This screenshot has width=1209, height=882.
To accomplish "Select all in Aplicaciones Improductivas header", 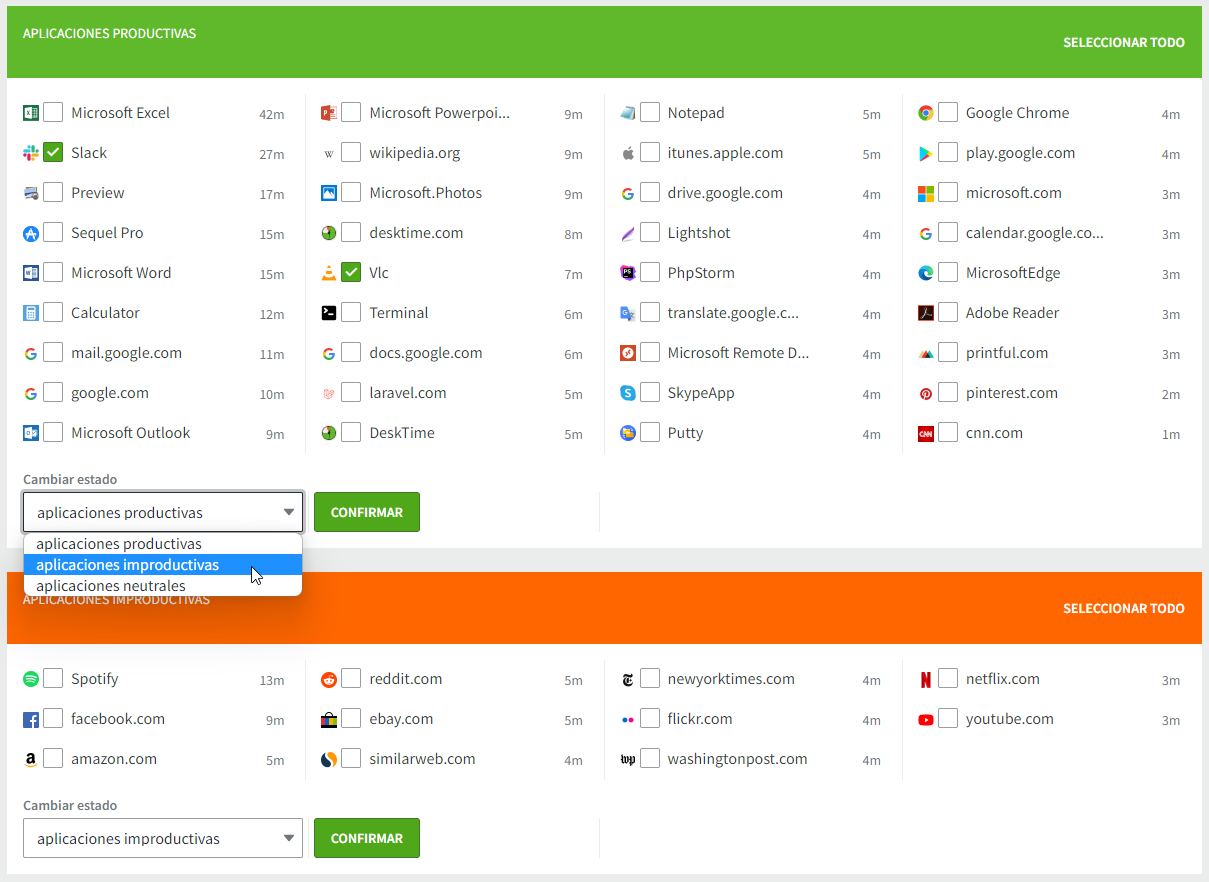I will [1124, 609].
